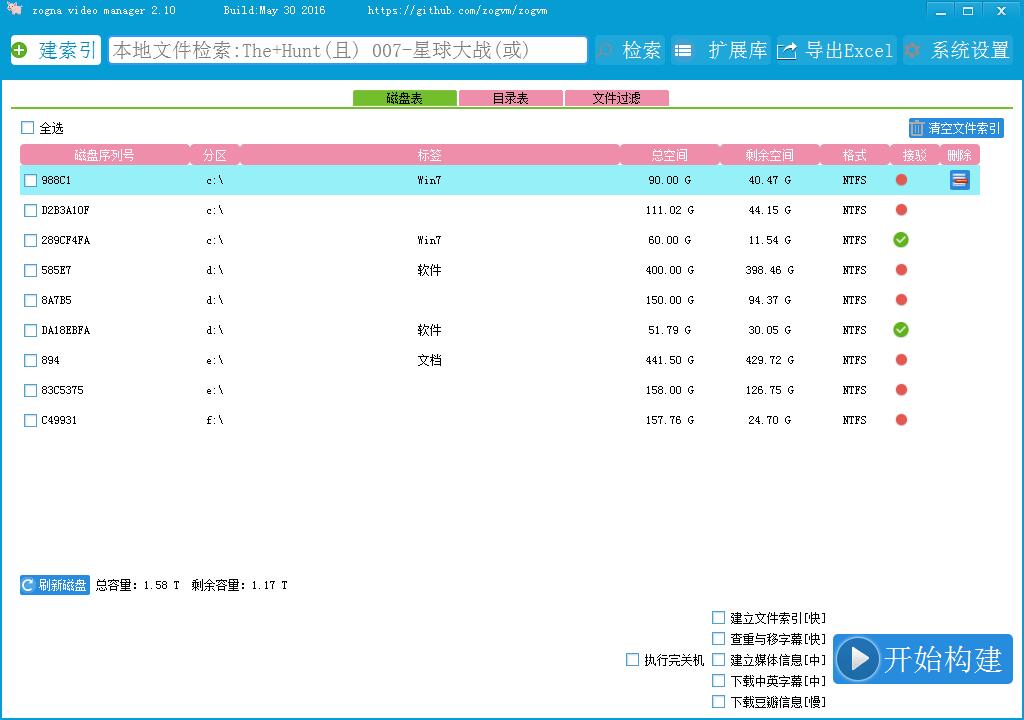This screenshot has width=1024, height=720.
Task: Check the box for disk 83C5375
Action: (x=30, y=391)
